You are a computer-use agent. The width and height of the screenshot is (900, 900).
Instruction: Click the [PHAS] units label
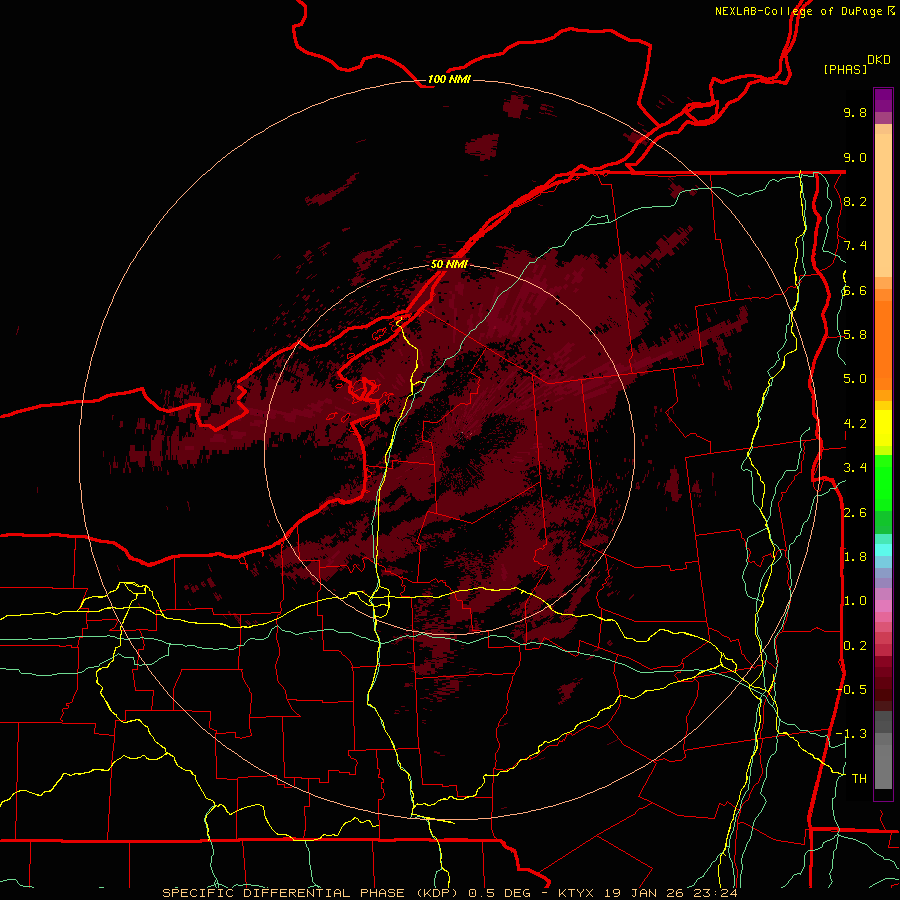pyautogui.click(x=844, y=69)
